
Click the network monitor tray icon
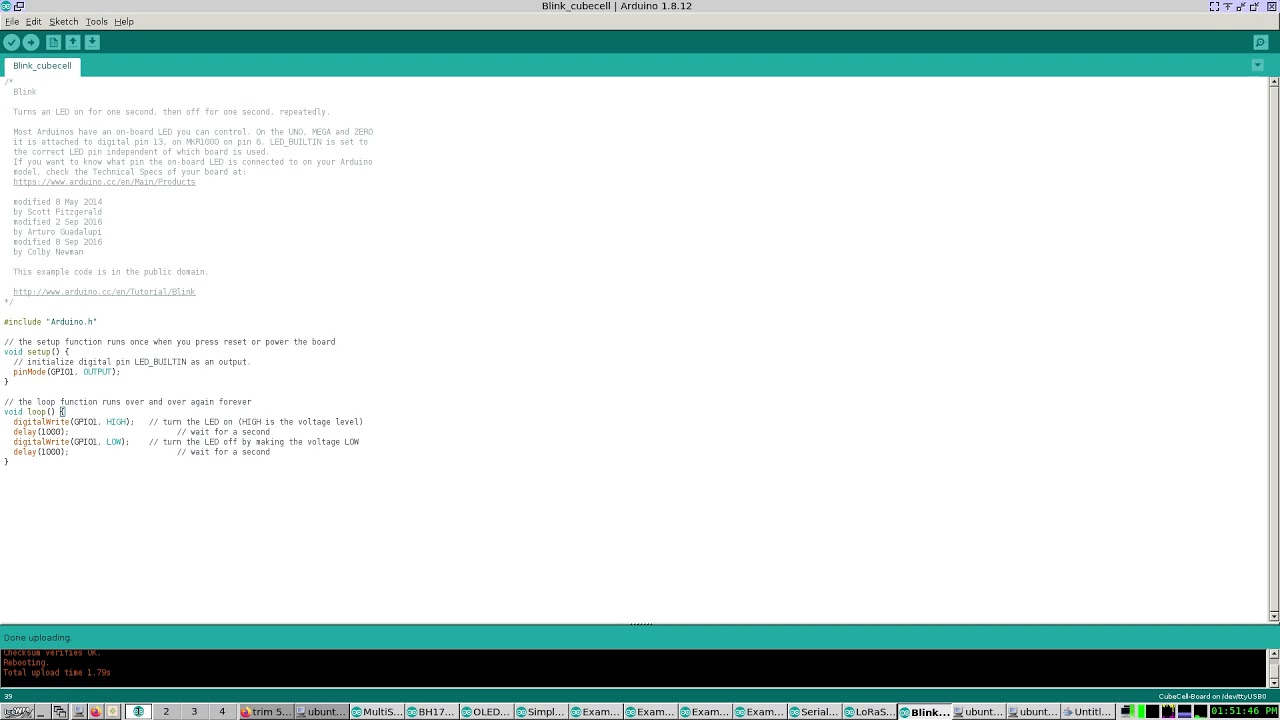1126,712
